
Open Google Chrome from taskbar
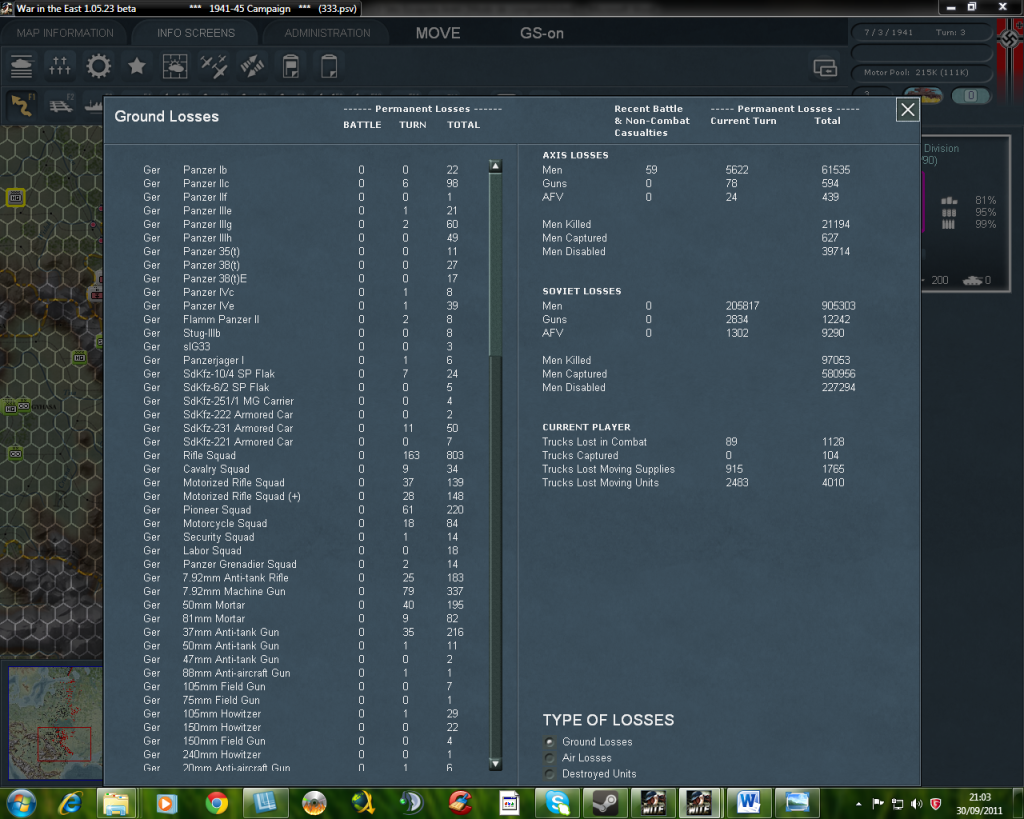point(216,803)
